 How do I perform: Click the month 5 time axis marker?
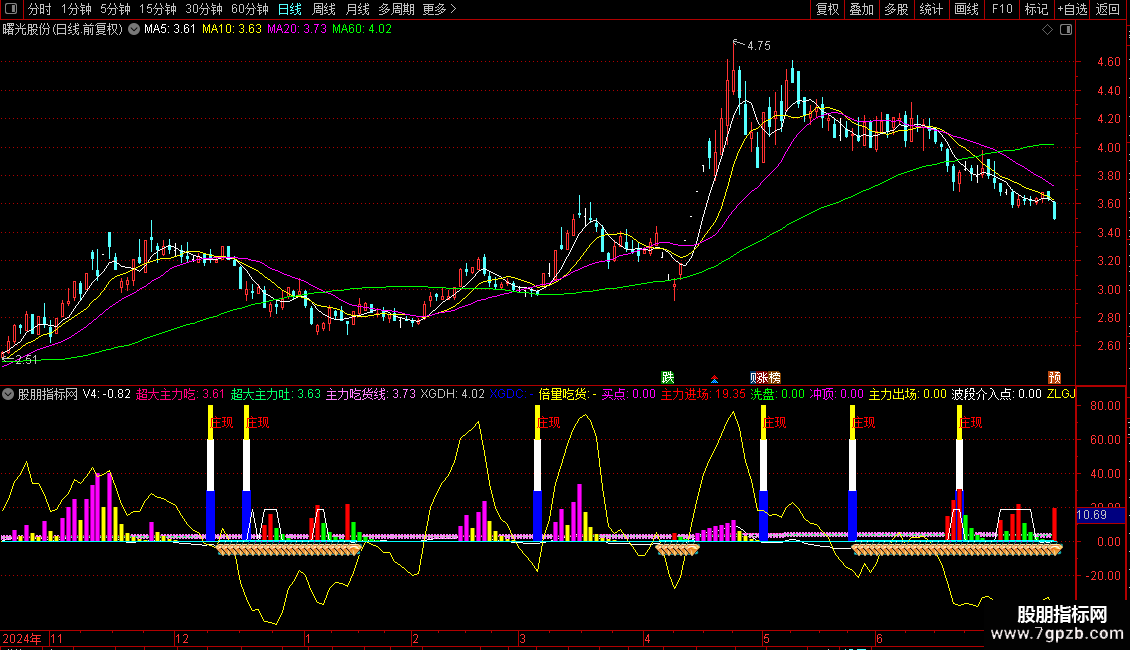coord(766,639)
